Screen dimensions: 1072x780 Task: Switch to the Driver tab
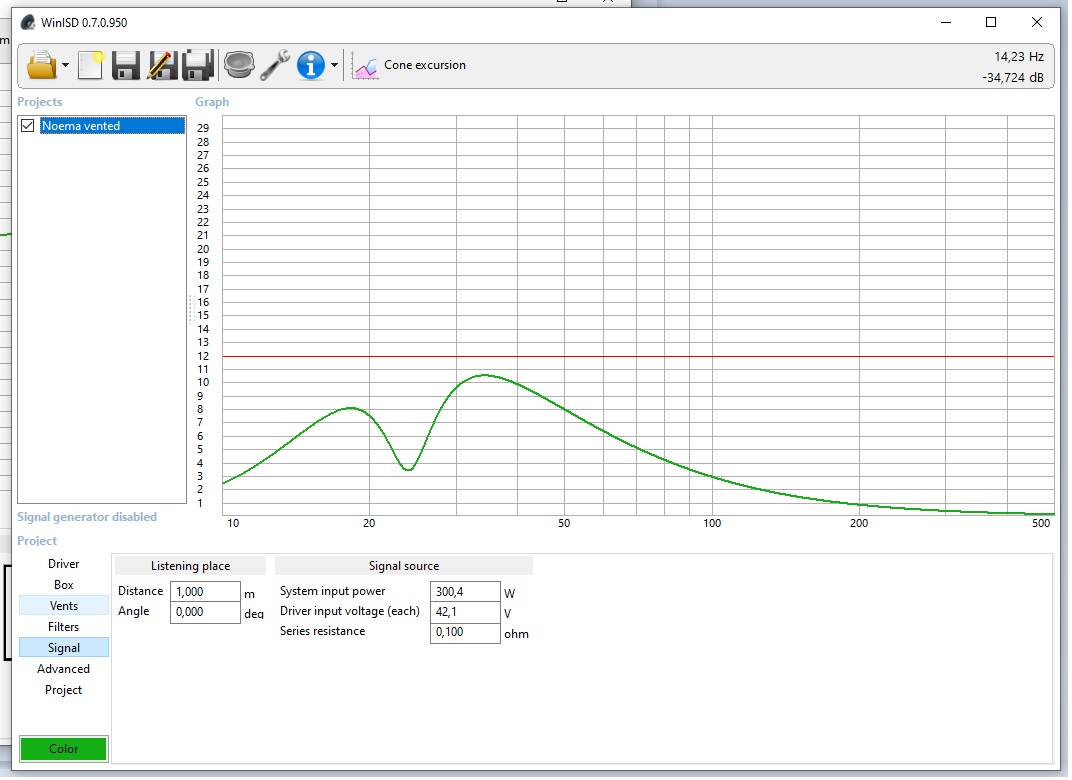(63, 564)
